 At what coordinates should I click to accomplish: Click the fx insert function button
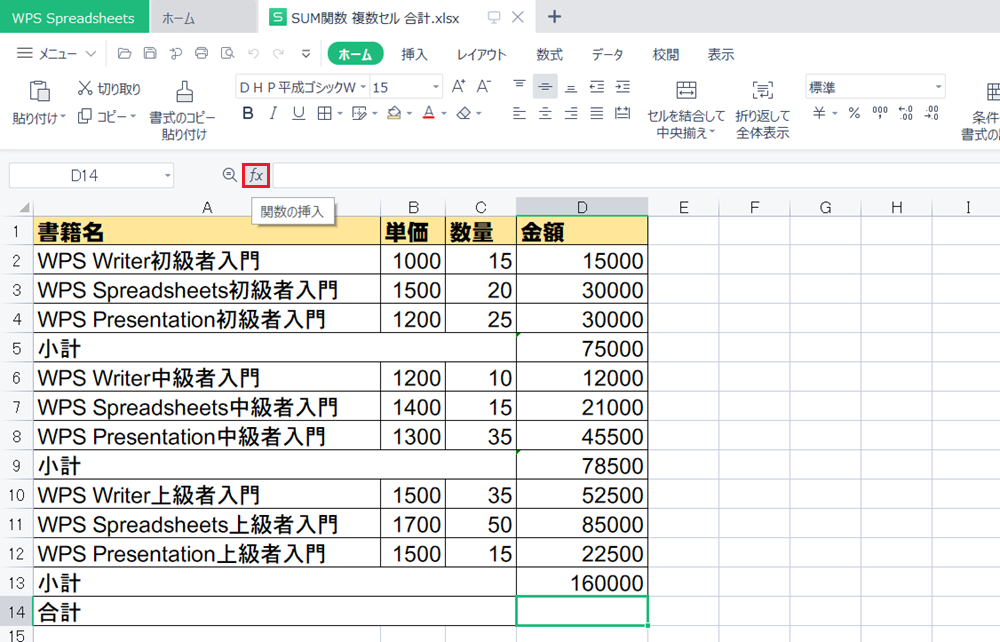click(256, 175)
